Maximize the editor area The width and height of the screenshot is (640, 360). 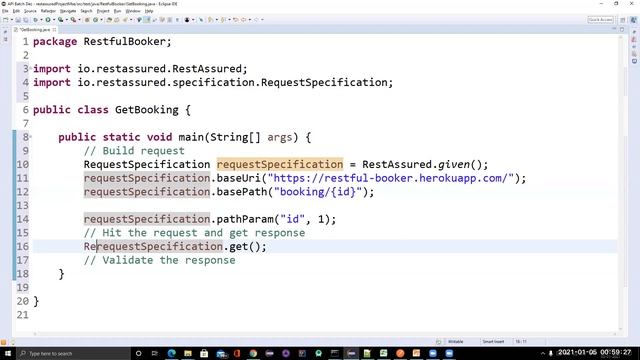(622, 29)
